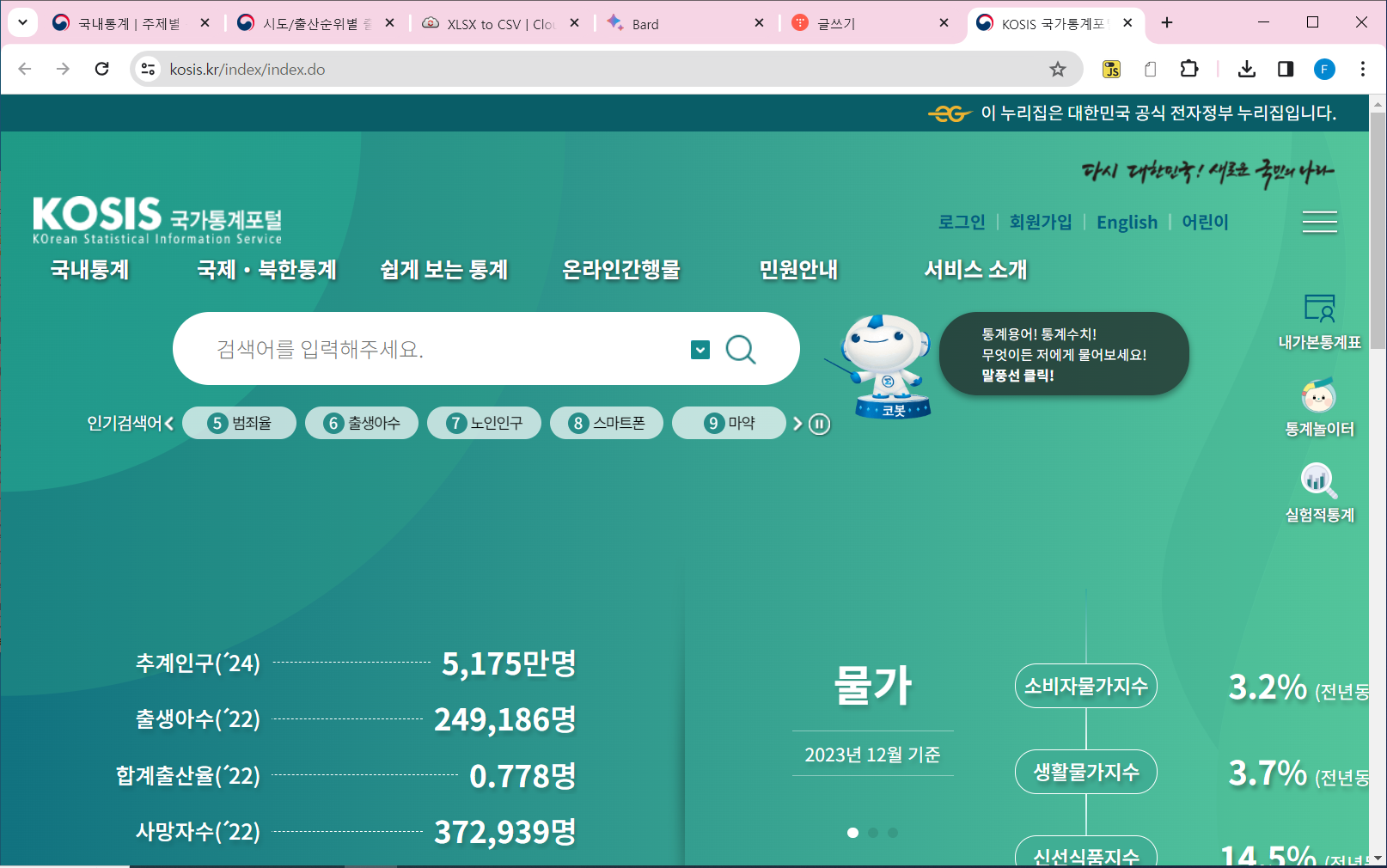Select second carousel dot under 물가

(x=873, y=833)
